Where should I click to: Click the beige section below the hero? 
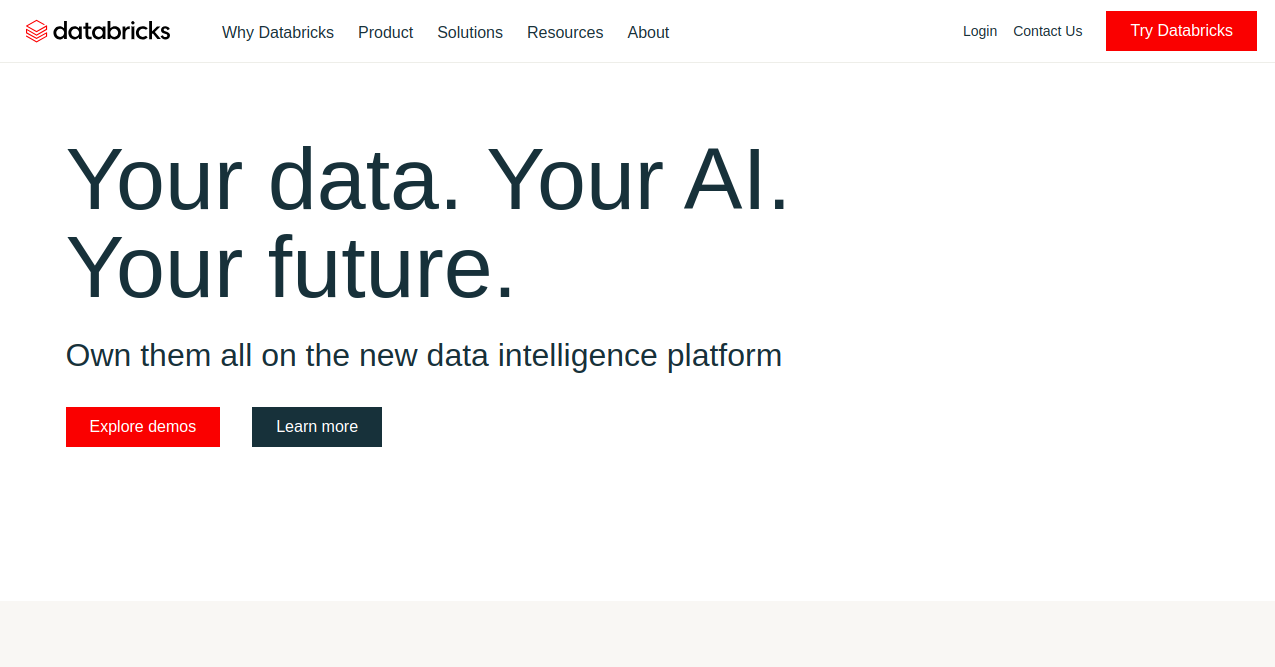[637, 634]
